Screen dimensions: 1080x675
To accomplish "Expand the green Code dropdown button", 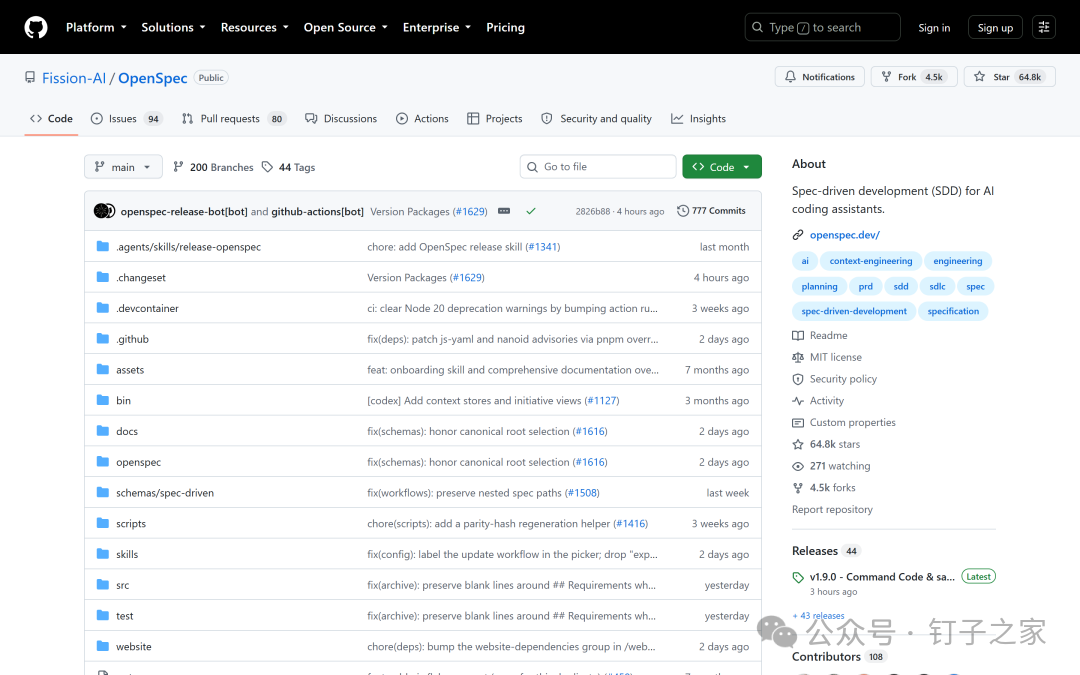I will [722, 167].
